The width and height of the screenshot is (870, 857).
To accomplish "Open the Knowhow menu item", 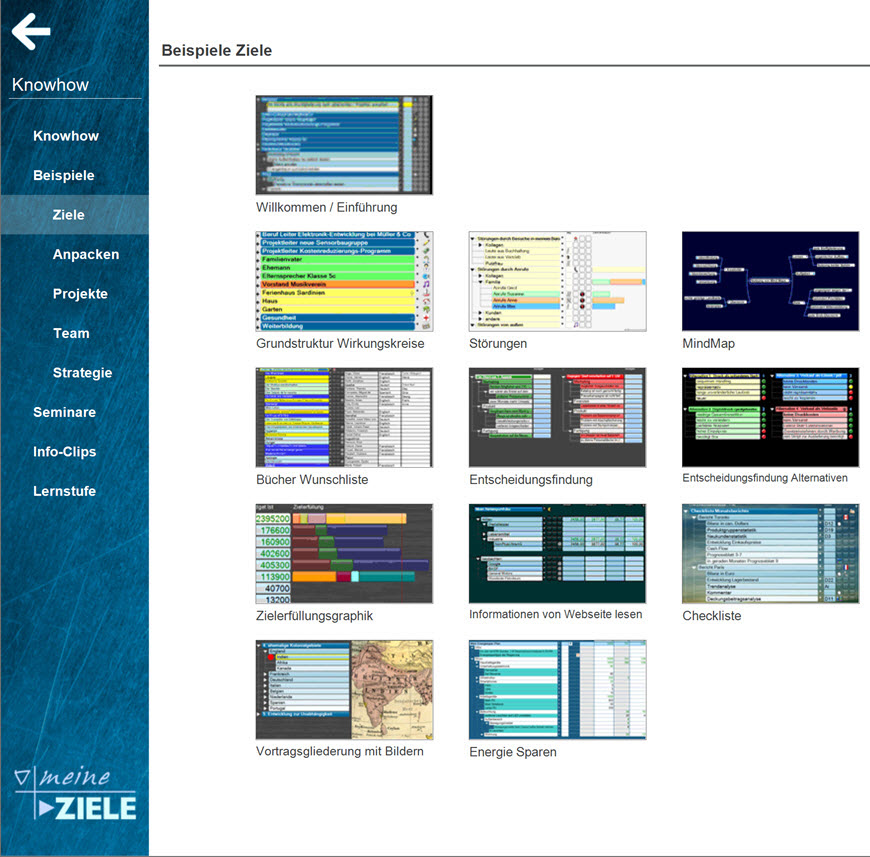I will pos(66,136).
